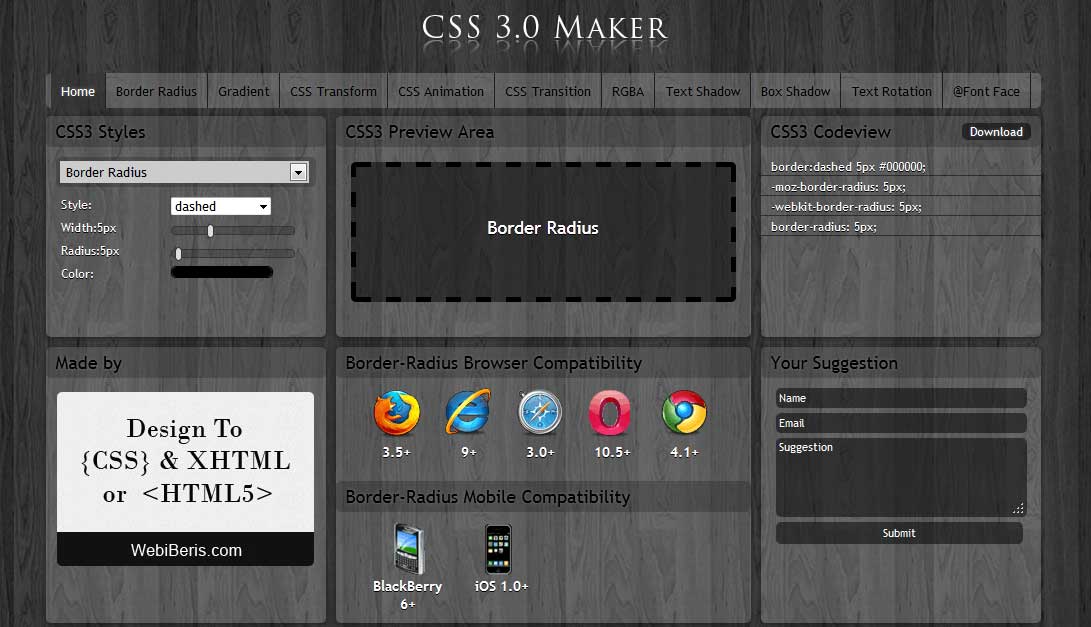This screenshot has height=627, width=1091.
Task: Open the border Color picker bar
Action: pos(222,271)
